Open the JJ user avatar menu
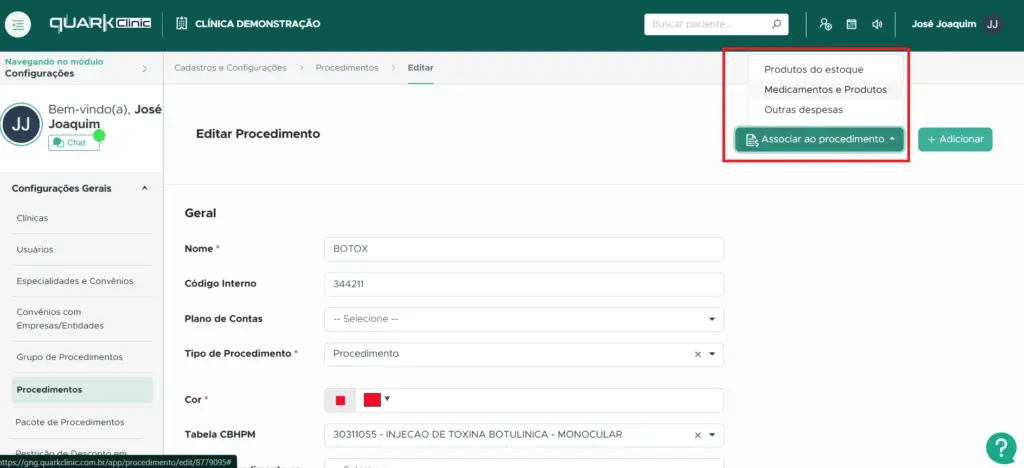This screenshot has height=468, width=1024. [x=992, y=24]
